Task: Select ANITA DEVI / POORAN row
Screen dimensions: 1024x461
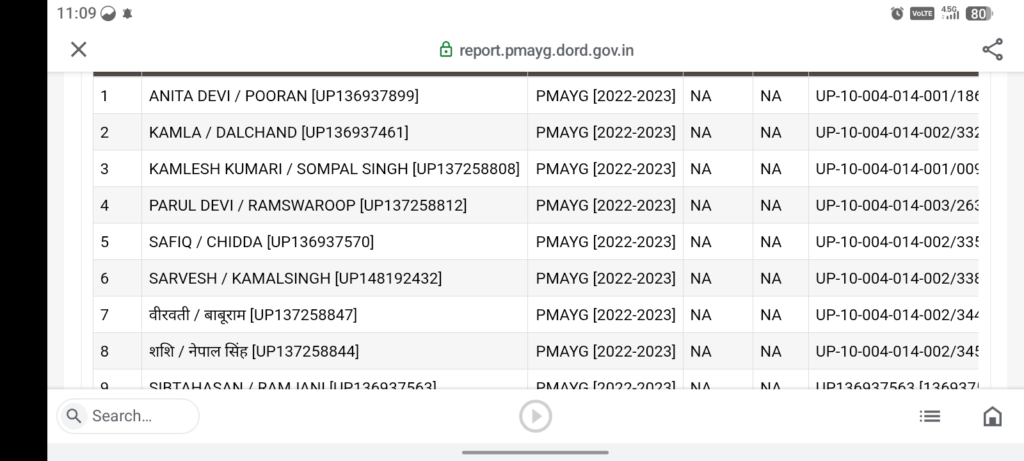Action: click(283, 96)
